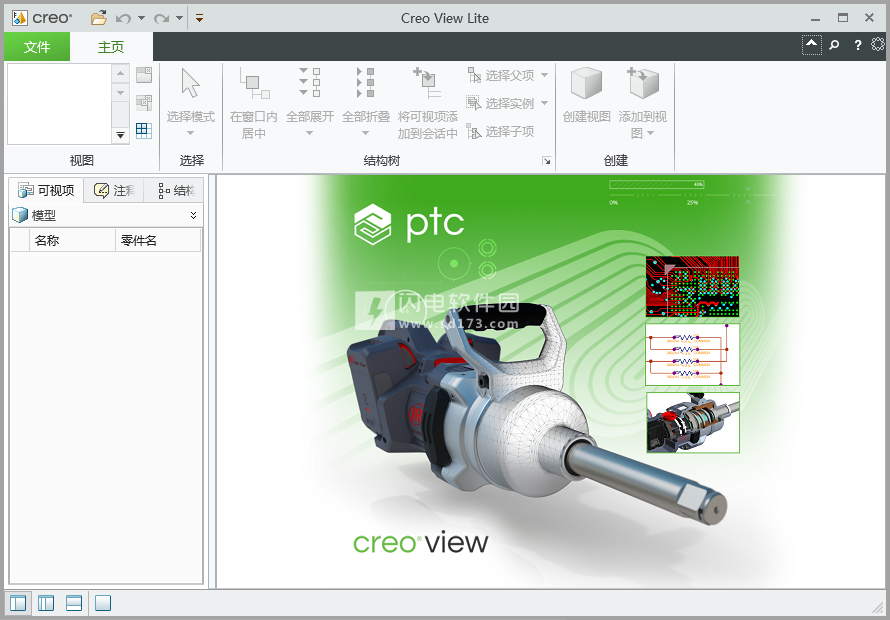Open the 文件 menu tab
This screenshot has height=620, width=890.
point(37,47)
